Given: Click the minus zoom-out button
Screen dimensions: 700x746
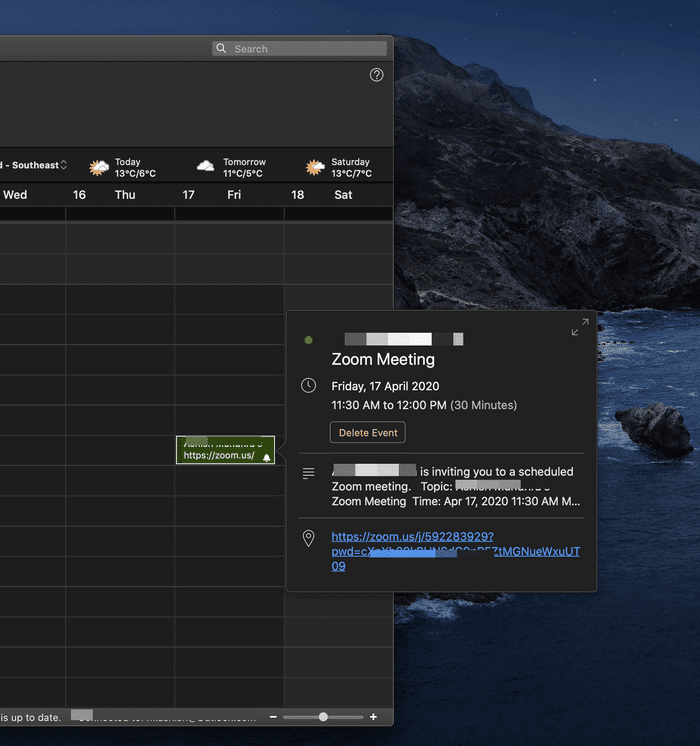Looking at the screenshot, I should click(x=273, y=717).
